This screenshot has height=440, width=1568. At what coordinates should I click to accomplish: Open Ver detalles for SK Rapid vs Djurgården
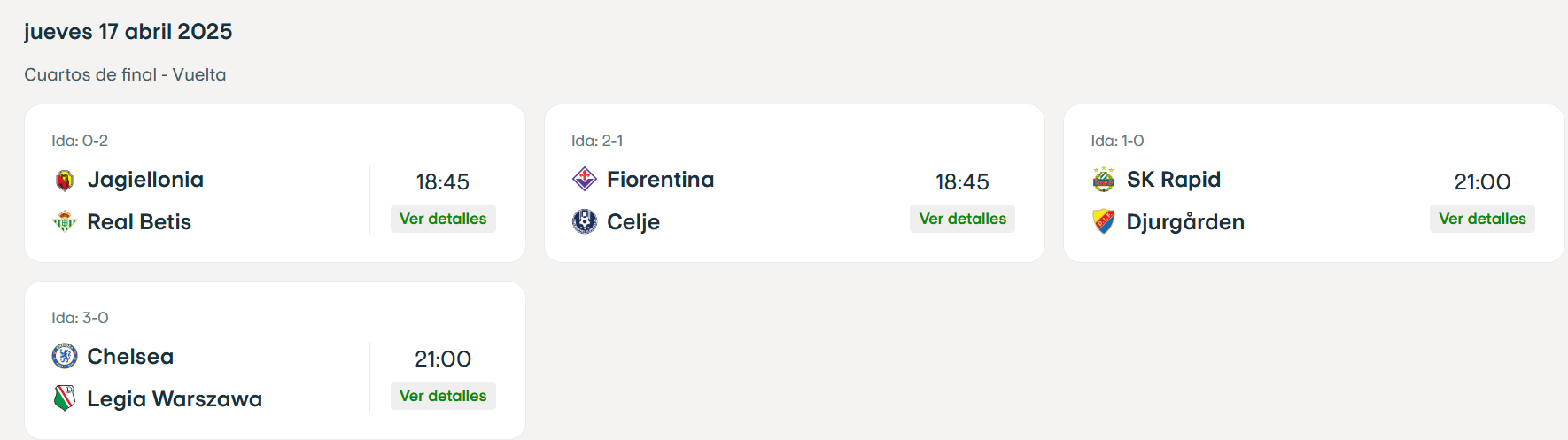pos(1482,219)
